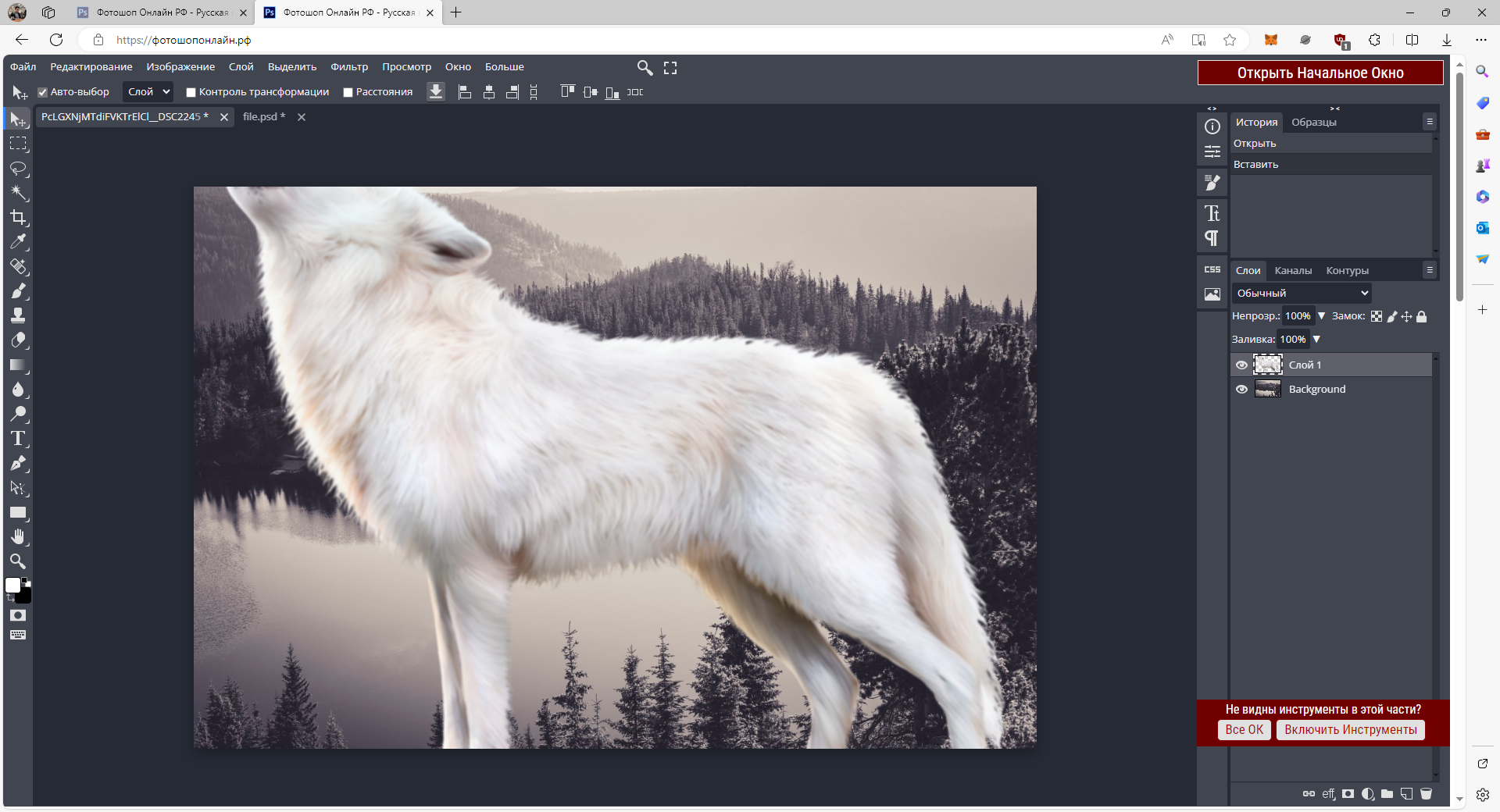Open the Фильтр menu
1500x812 pixels.
[348, 67]
